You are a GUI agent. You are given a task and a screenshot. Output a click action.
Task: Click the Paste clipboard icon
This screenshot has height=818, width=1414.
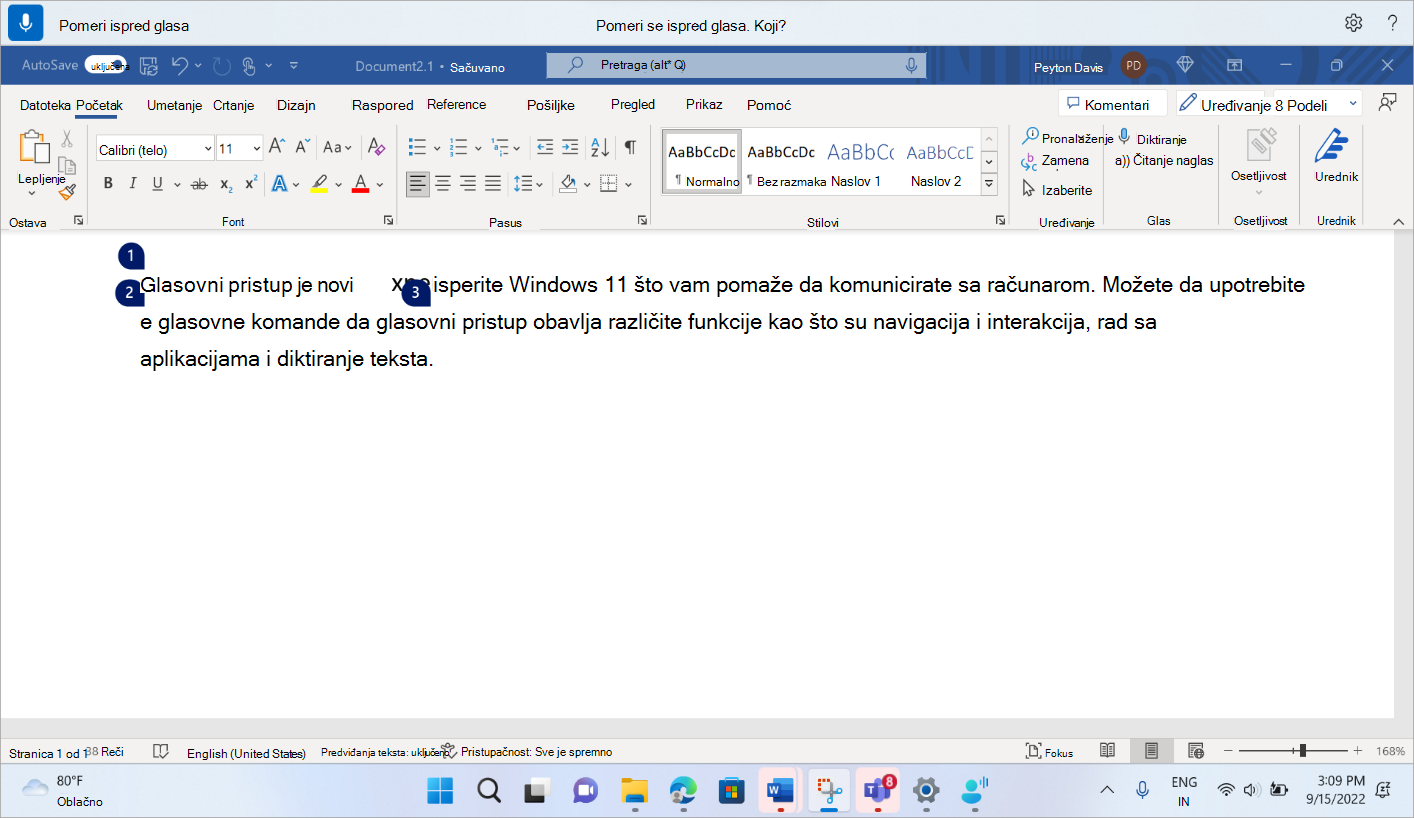35,147
